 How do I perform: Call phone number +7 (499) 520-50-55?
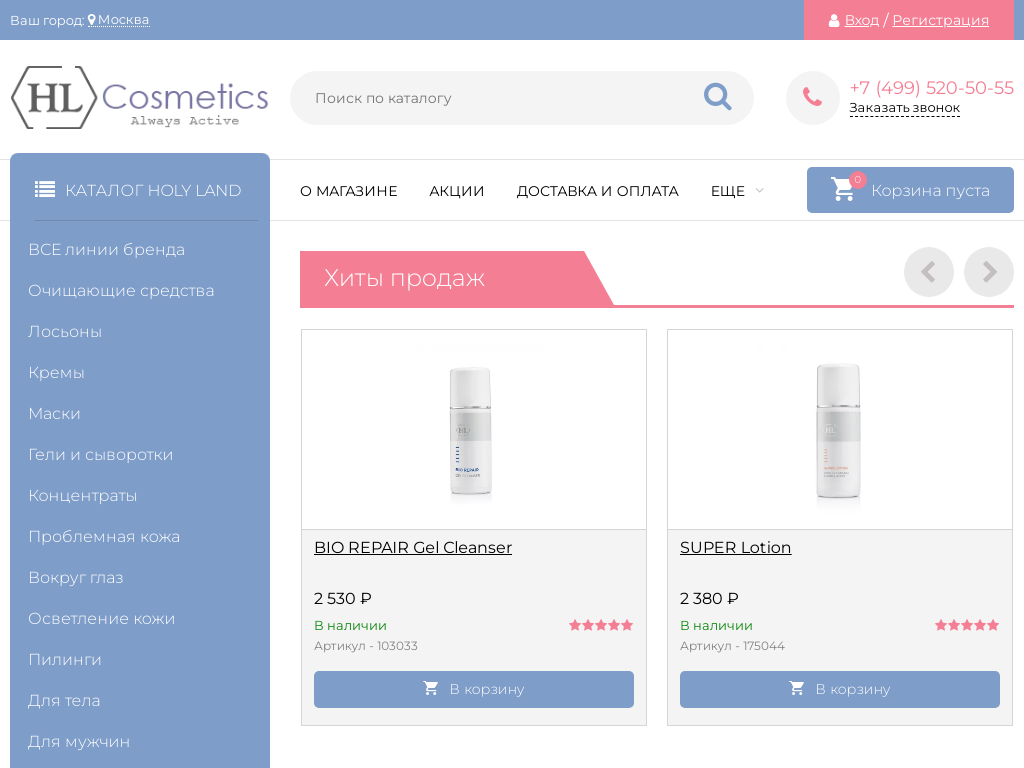(x=931, y=88)
